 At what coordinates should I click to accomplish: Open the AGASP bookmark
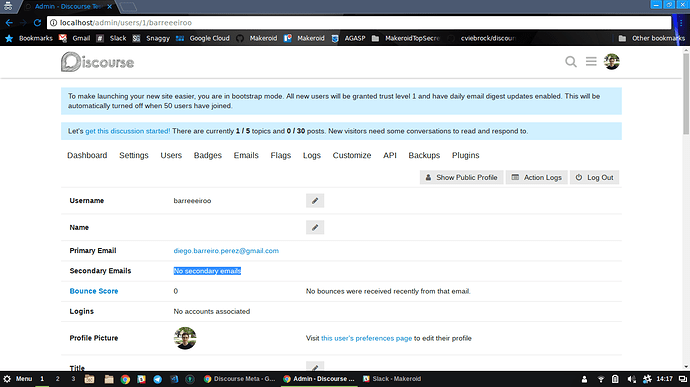coord(348,38)
